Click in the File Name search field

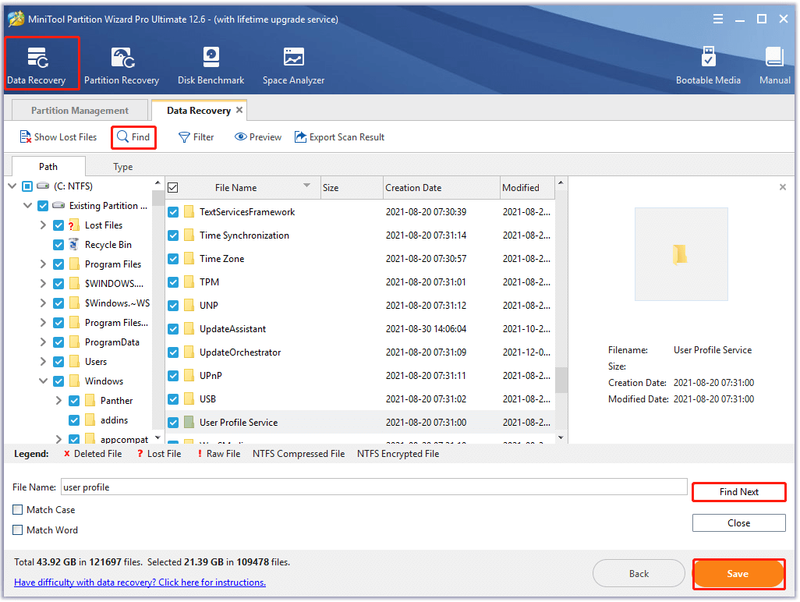point(374,487)
